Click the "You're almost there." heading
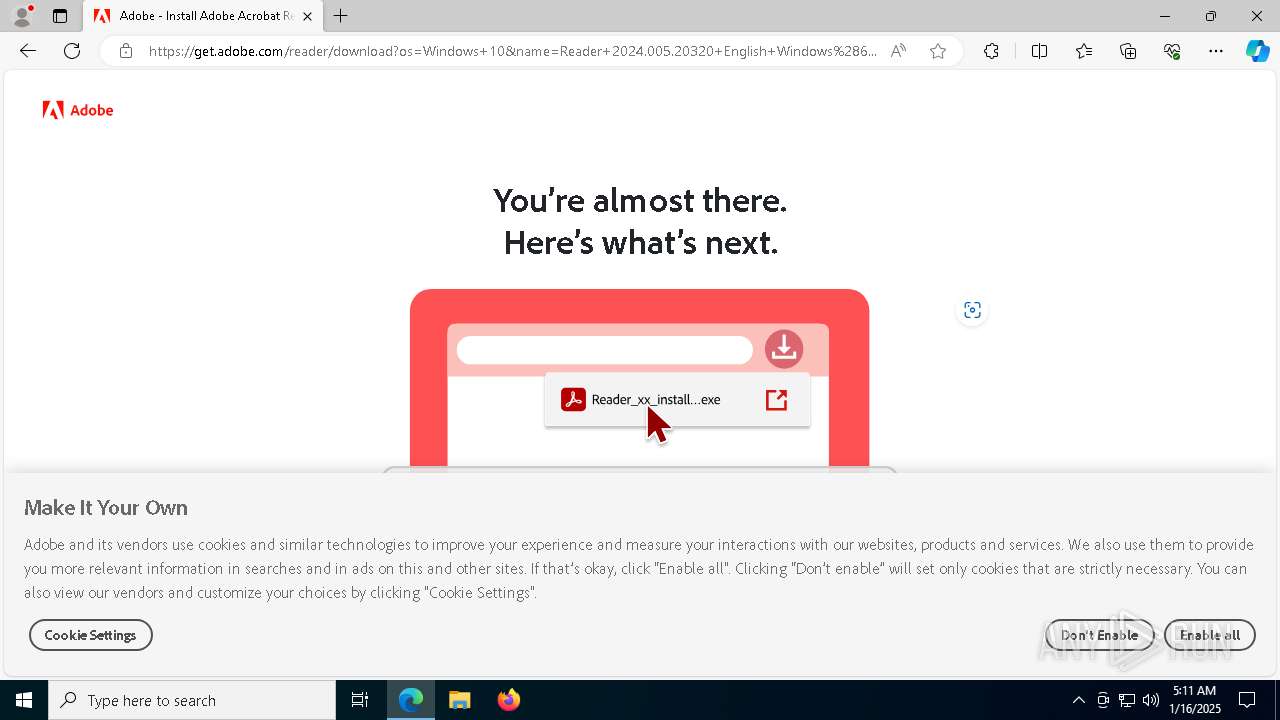The image size is (1280, 720). click(x=640, y=200)
